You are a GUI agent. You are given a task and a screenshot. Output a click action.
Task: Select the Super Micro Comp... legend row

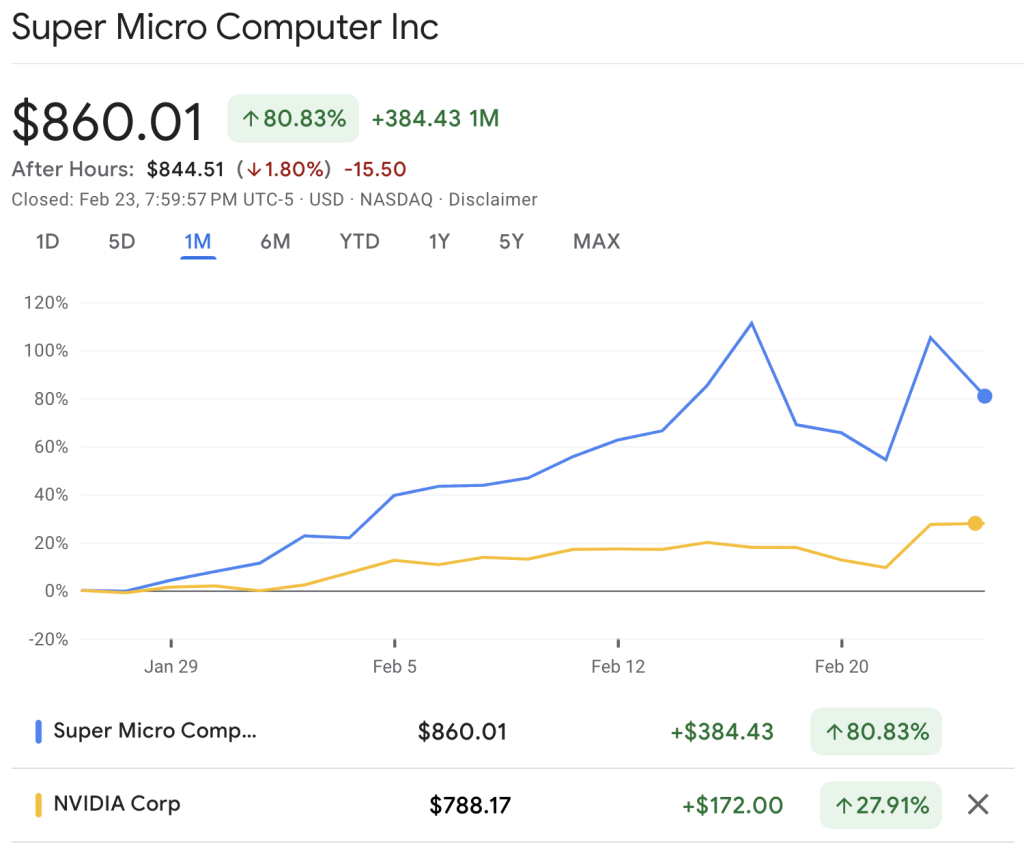coord(155,731)
